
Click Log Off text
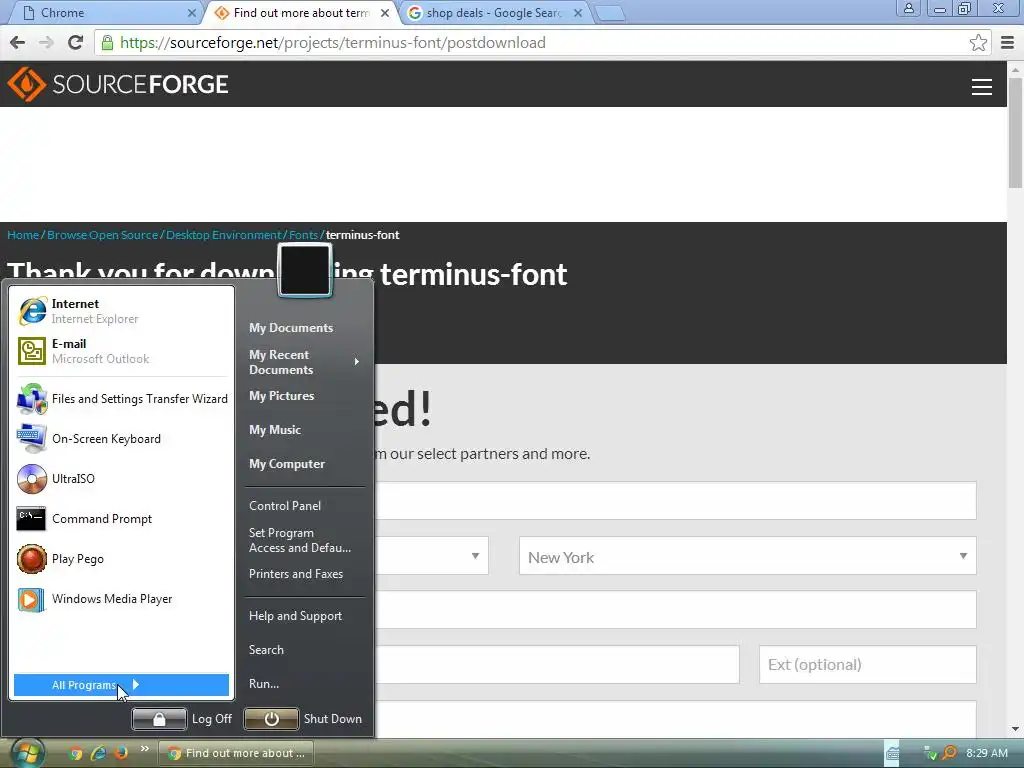(212, 719)
